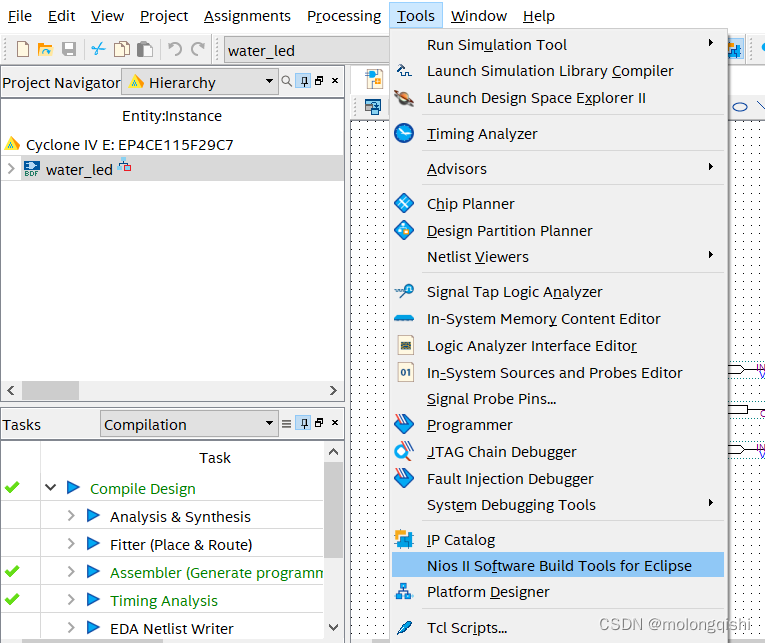This screenshot has width=765, height=643.
Task: Click the Cut scissors icon
Action: point(98,49)
